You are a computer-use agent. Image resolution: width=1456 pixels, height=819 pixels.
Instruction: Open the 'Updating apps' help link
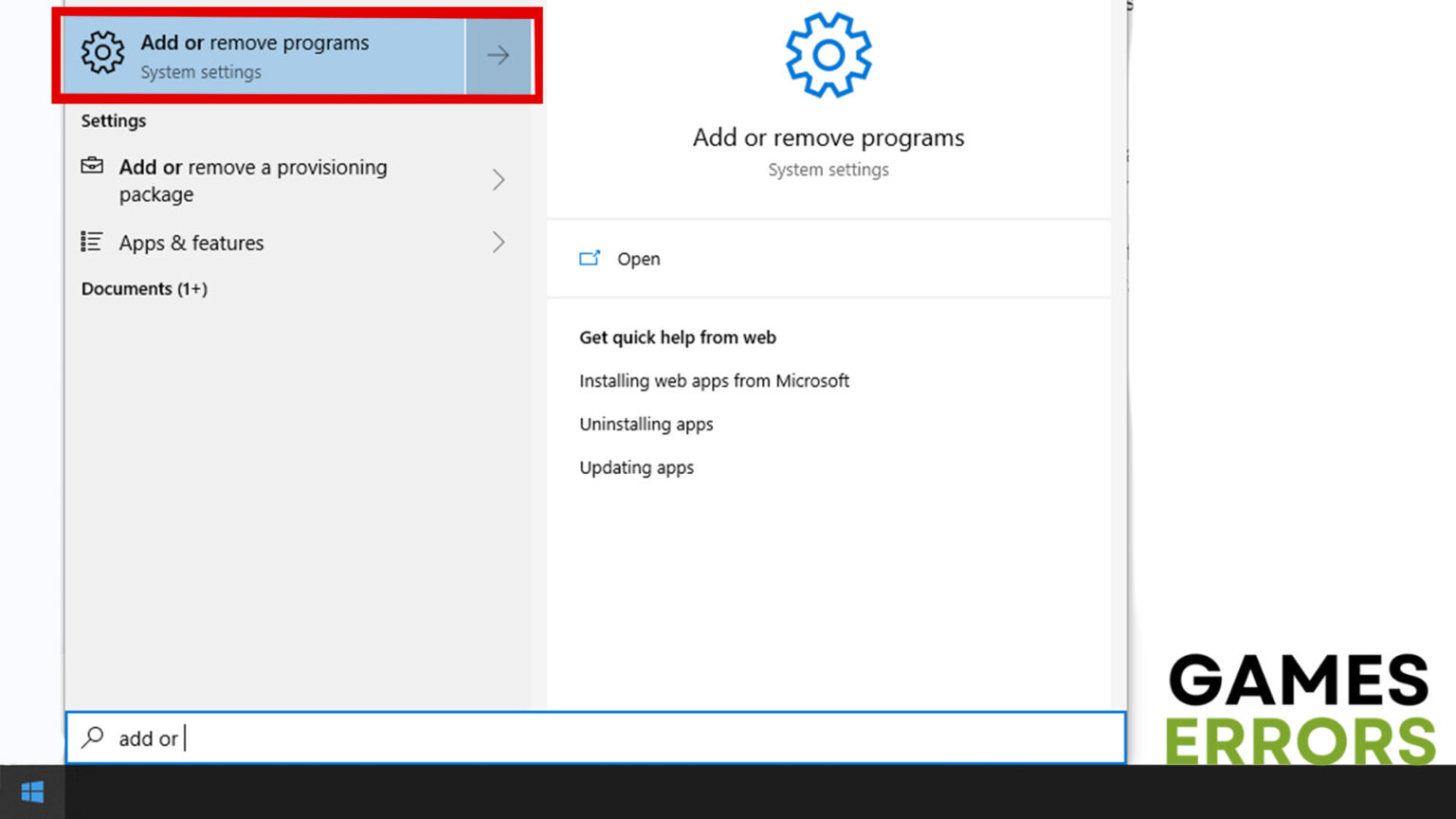click(x=636, y=468)
